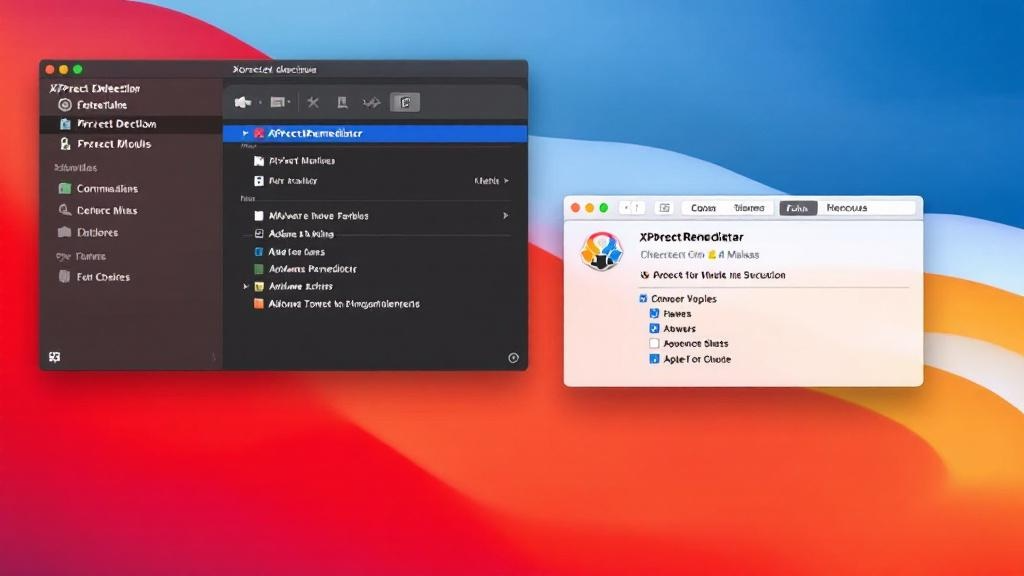Click the toolbar icon in the settings window
The width and height of the screenshot is (1024, 576).
tap(663, 206)
